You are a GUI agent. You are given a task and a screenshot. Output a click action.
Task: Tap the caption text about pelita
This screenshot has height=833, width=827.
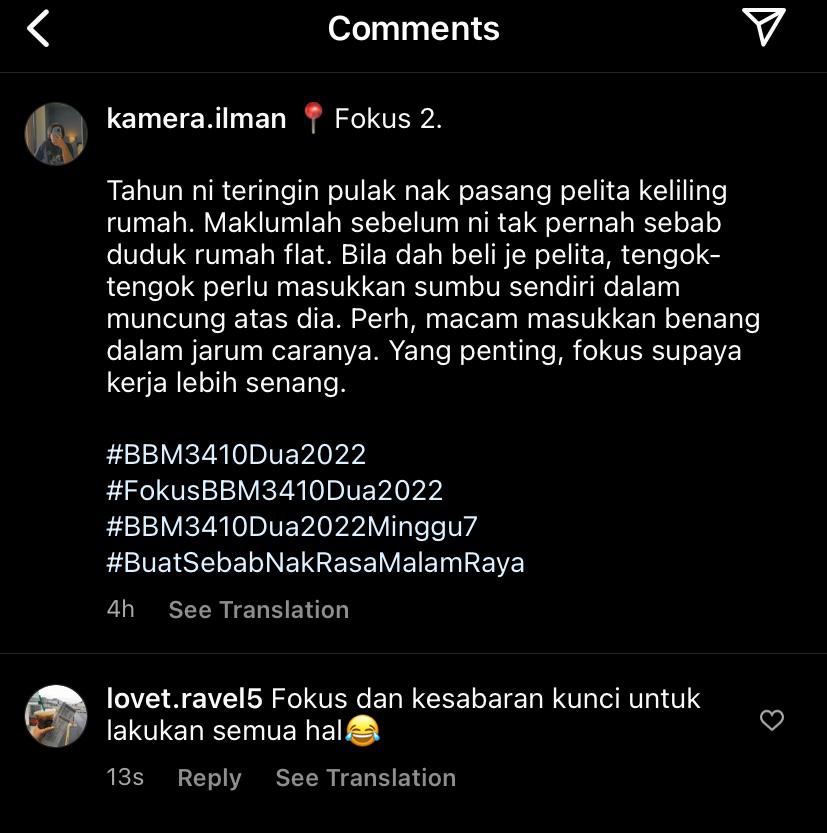(433, 287)
